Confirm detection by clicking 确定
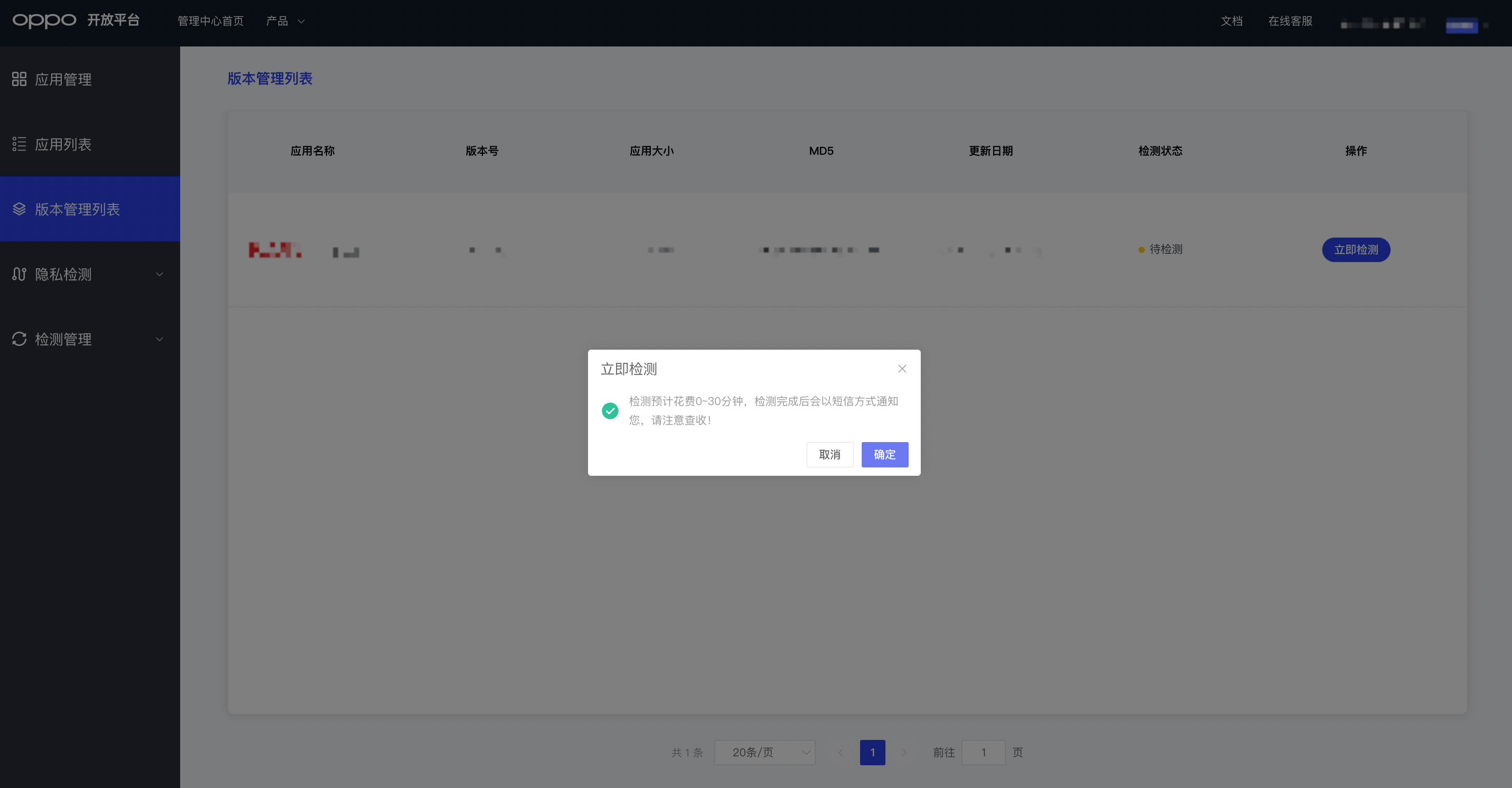 click(x=884, y=455)
